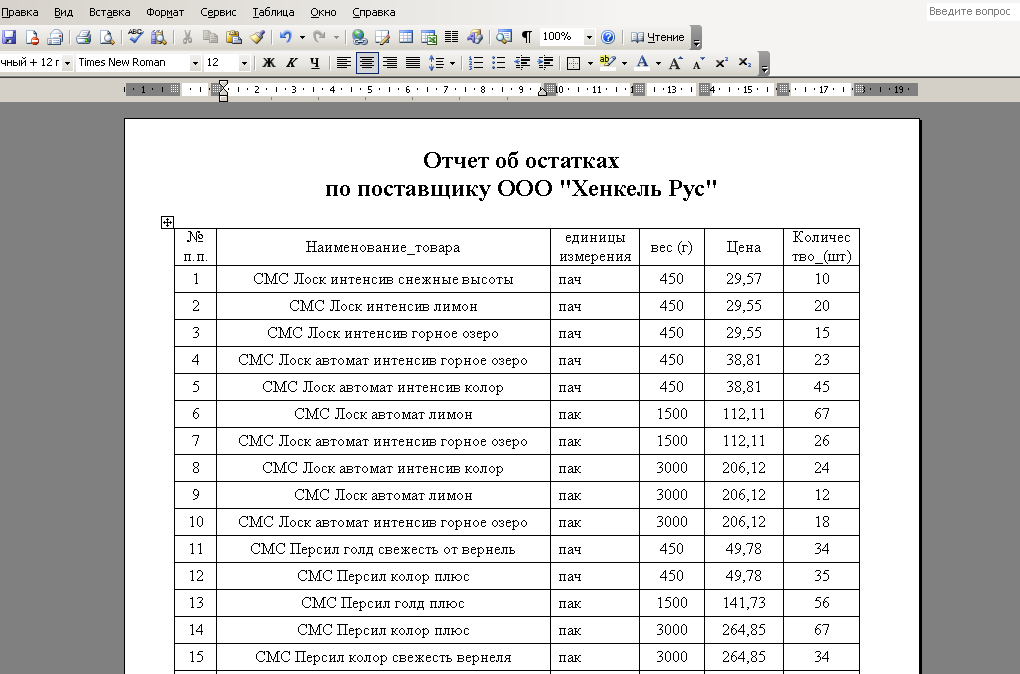The width and height of the screenshot is (1020, 674).
Task: Open the Таблица menu
Action: click(x=273, y=12)
